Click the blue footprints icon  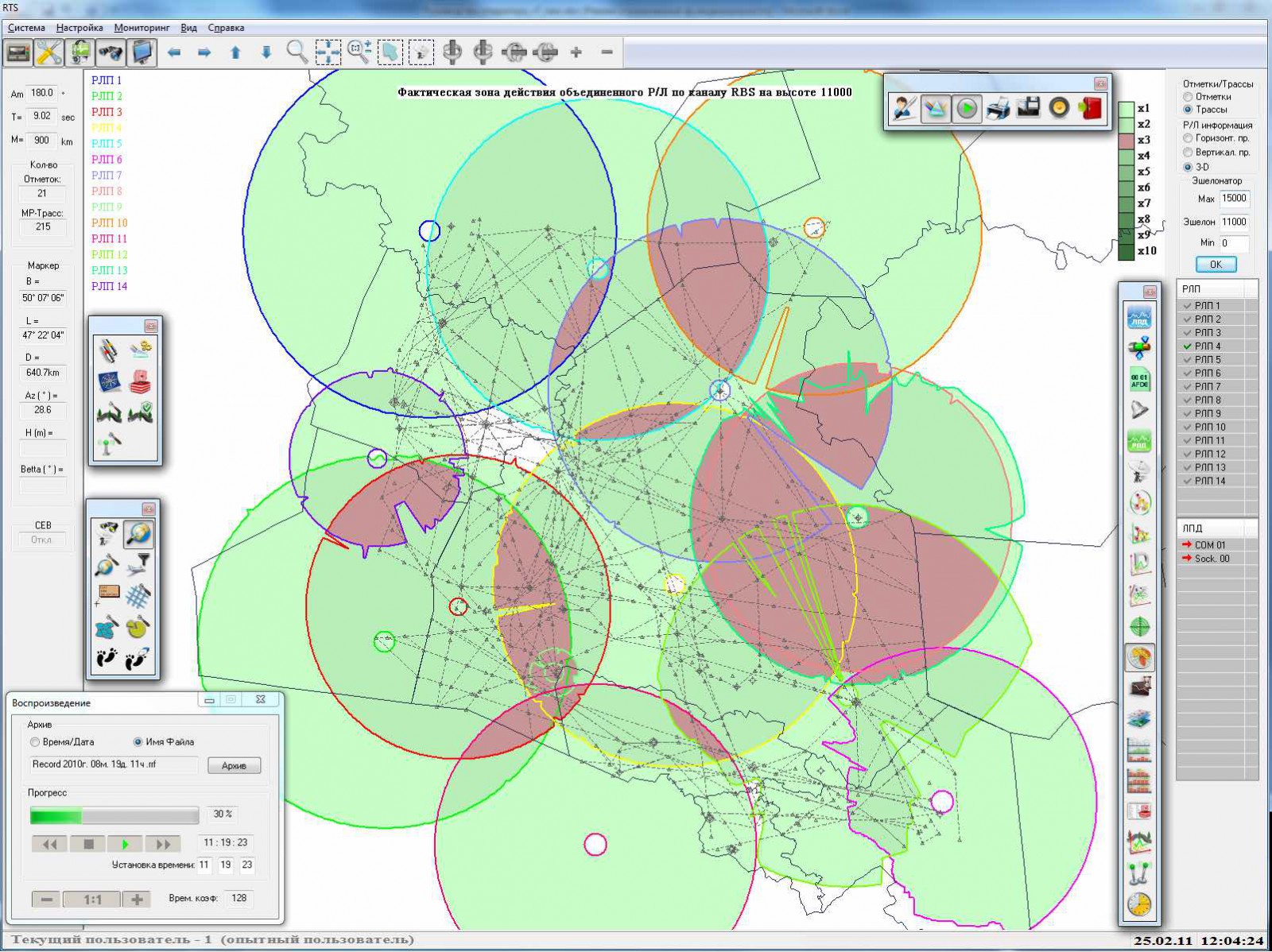(138, 659)
